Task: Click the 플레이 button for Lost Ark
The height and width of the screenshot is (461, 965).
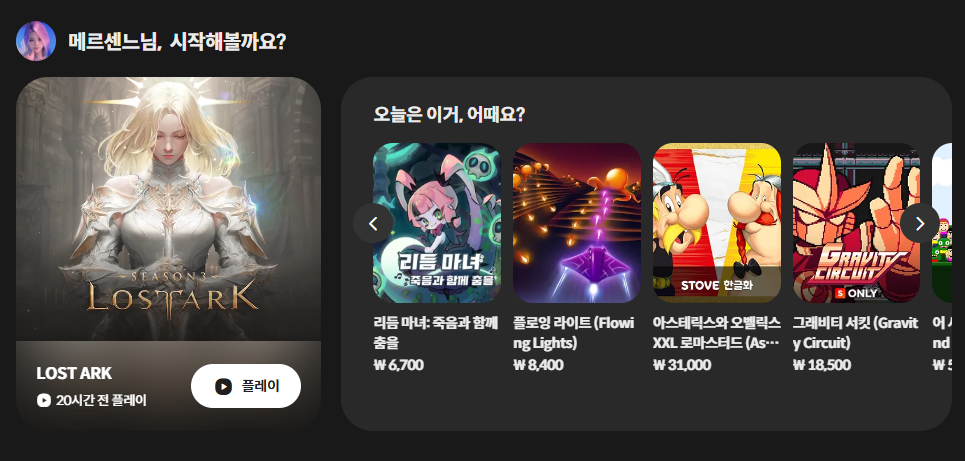Action: pos(246,386)
